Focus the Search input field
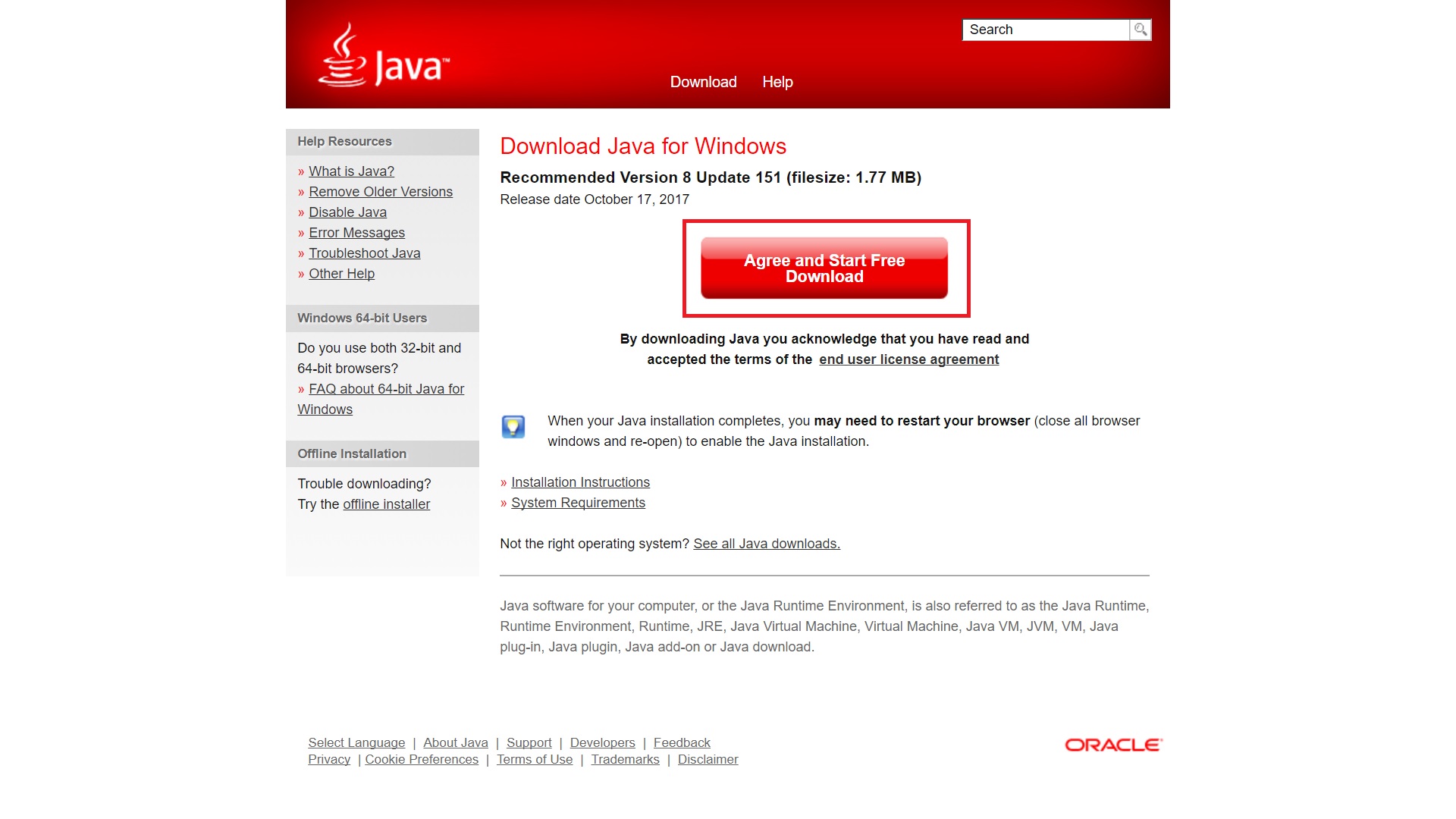The width and height of the screenshot is (1456, 819). coord(1046,30)
